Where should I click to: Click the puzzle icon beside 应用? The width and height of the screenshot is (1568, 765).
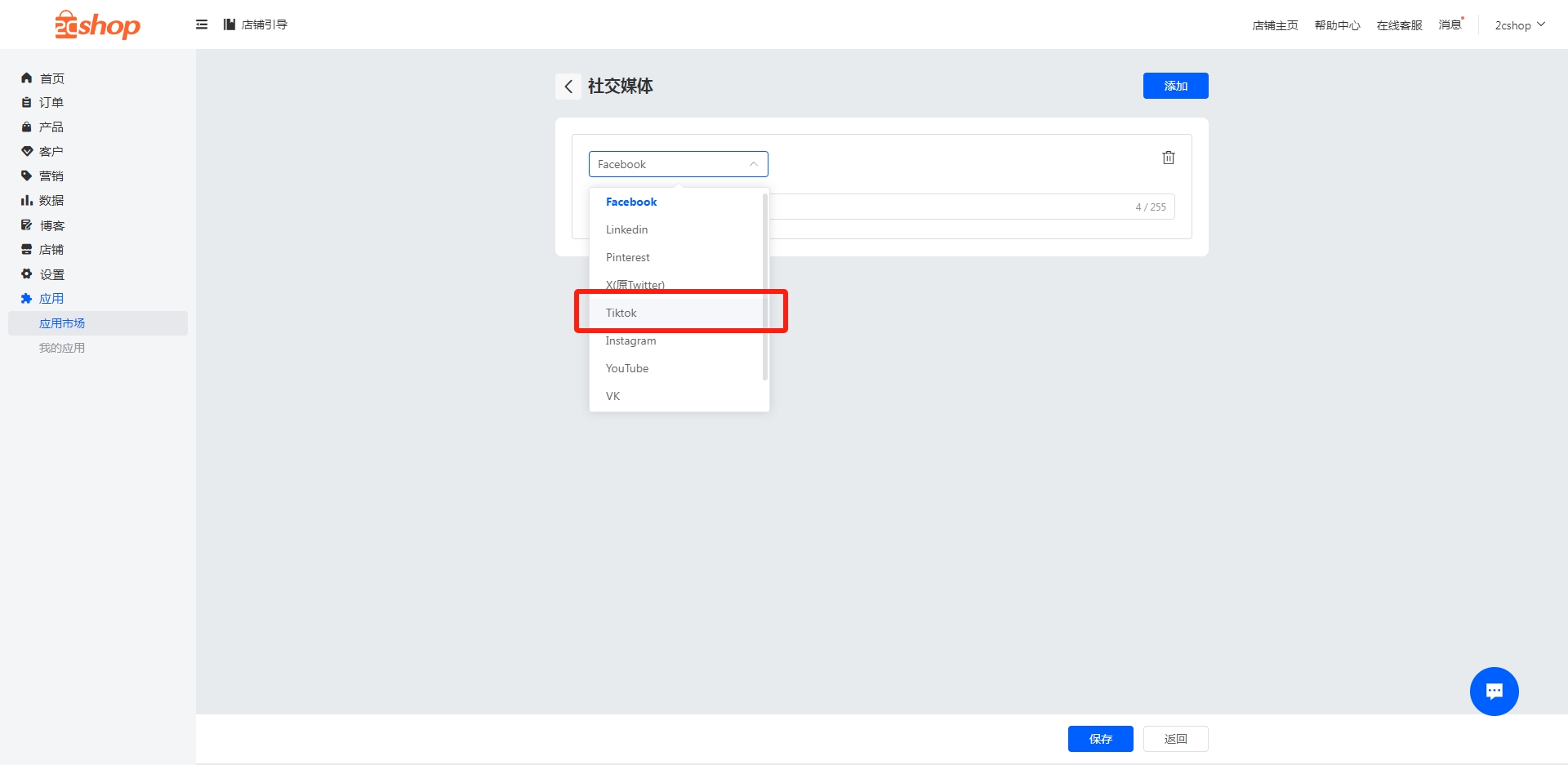tap(26, 299)
